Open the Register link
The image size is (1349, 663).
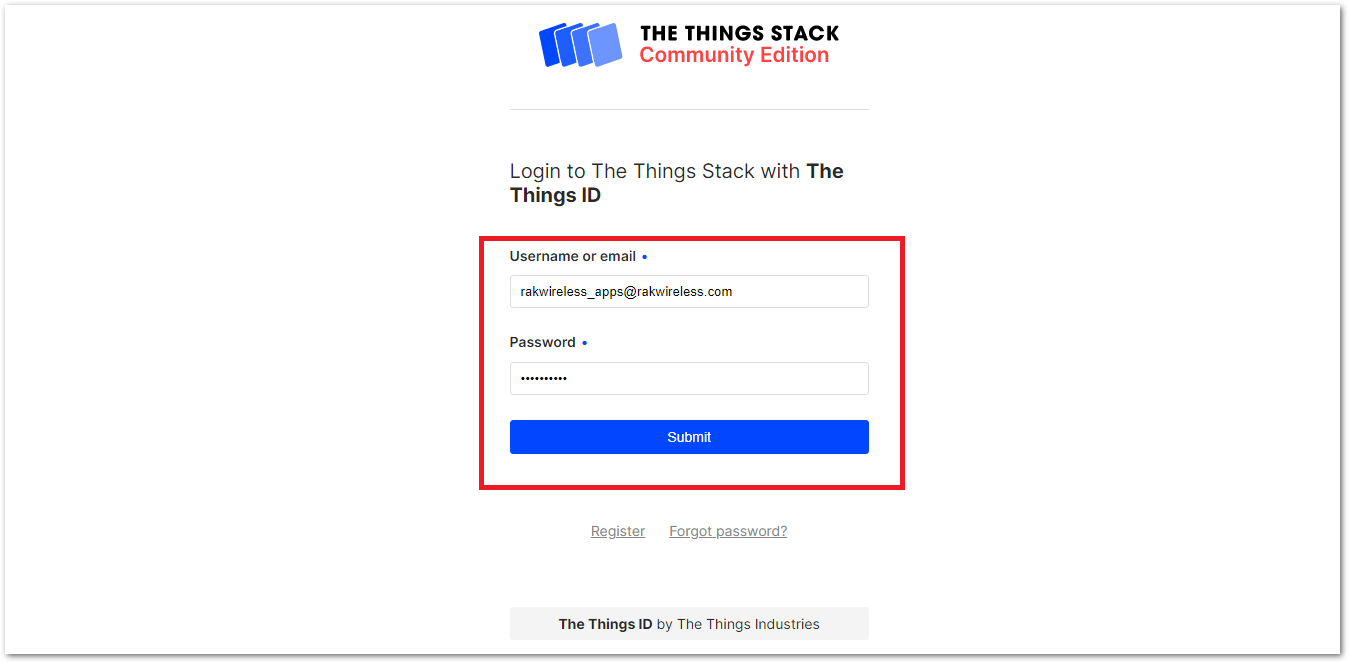tap(618, 532)
